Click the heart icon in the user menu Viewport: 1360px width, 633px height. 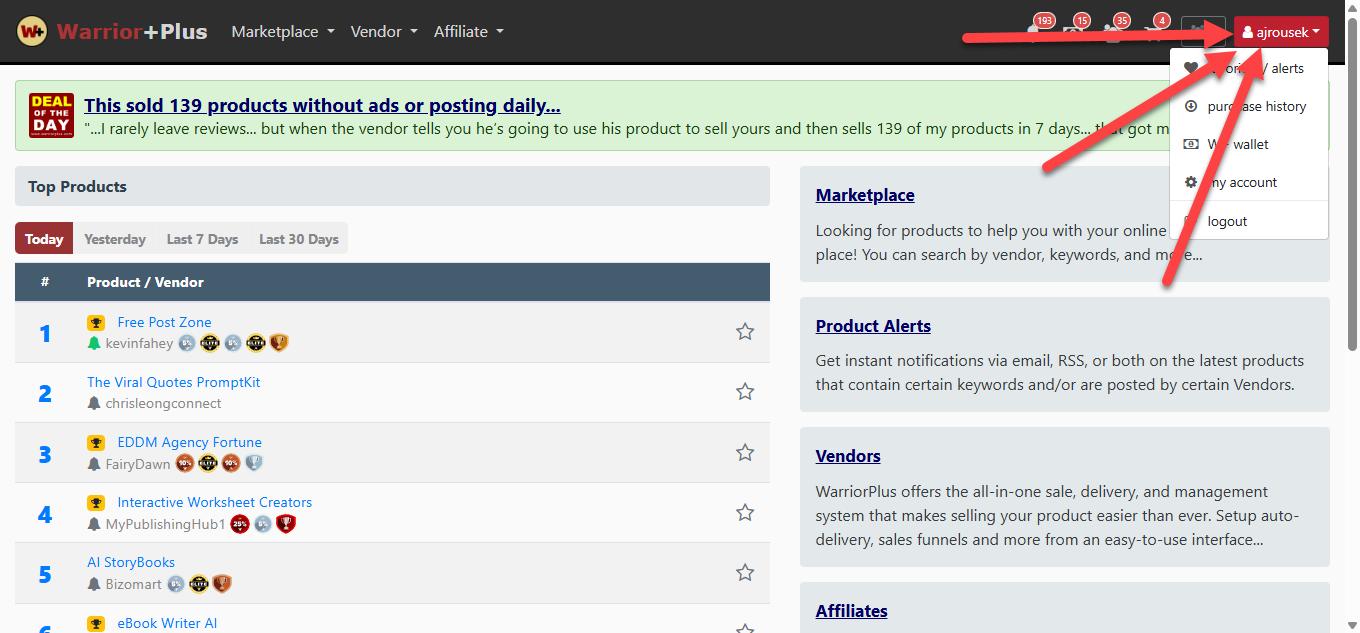pyautogui.click(x=1191, y=68)
